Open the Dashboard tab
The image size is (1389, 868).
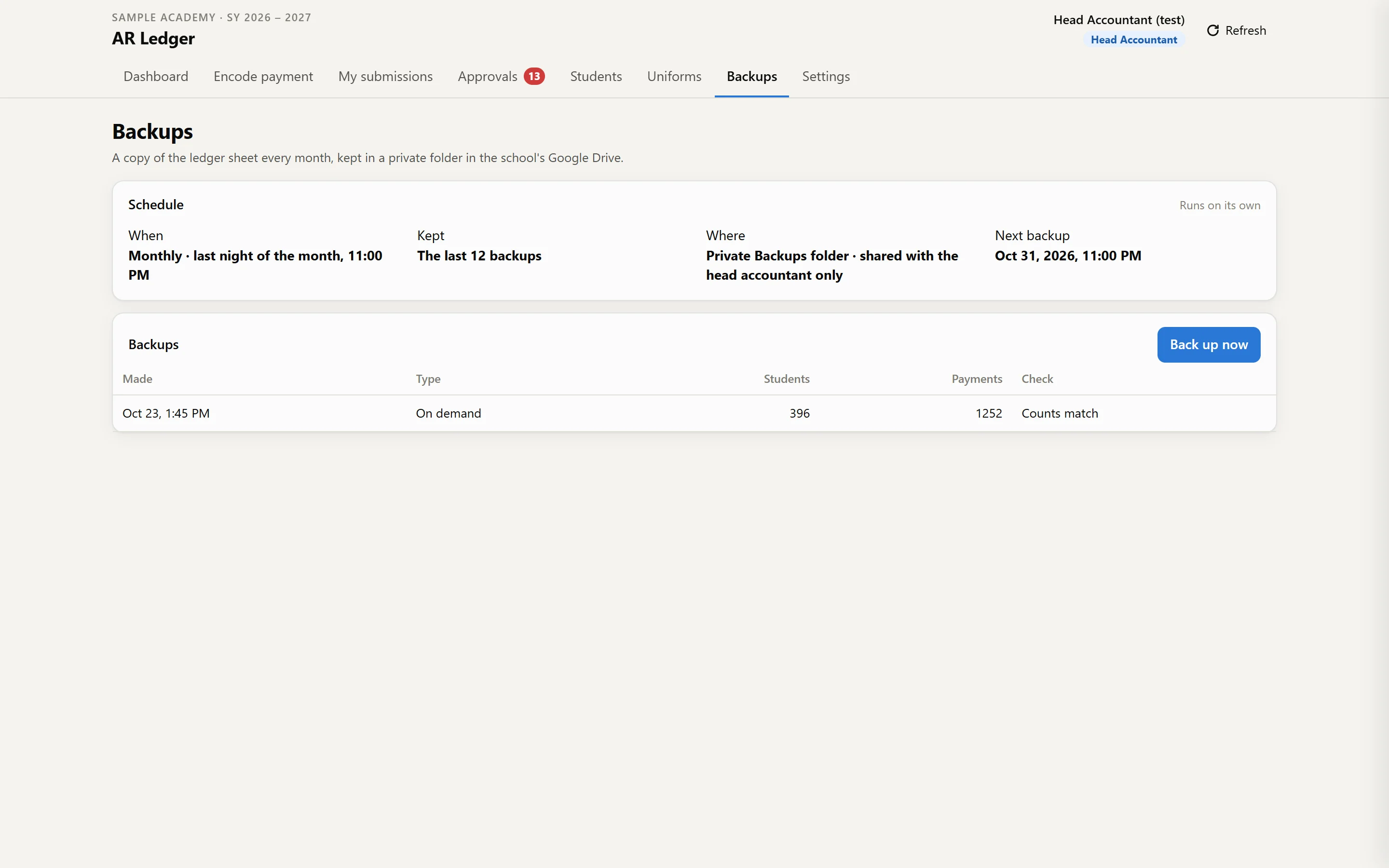tap(156, 76)
